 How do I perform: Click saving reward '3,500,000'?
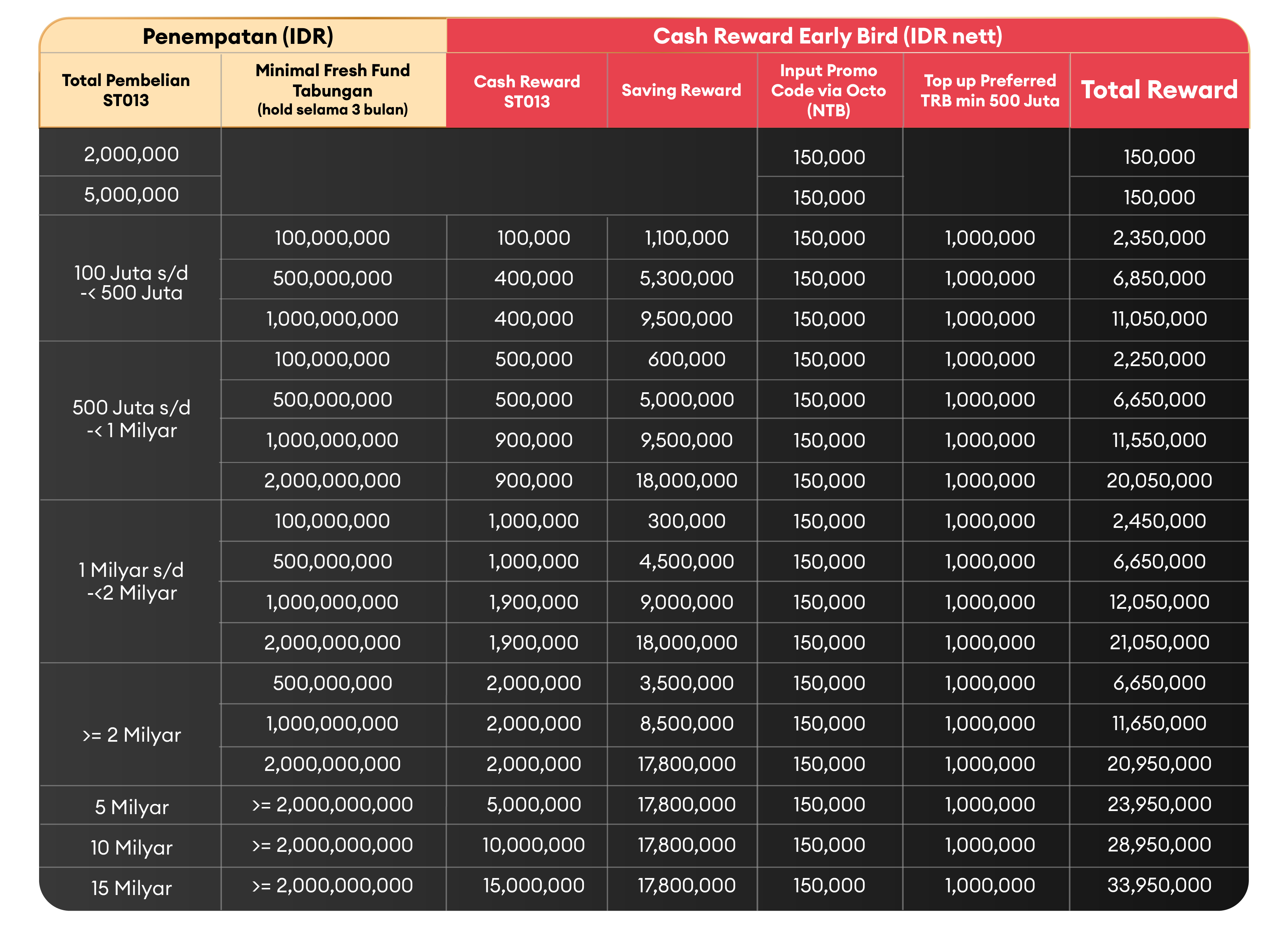tap(686, 683)
